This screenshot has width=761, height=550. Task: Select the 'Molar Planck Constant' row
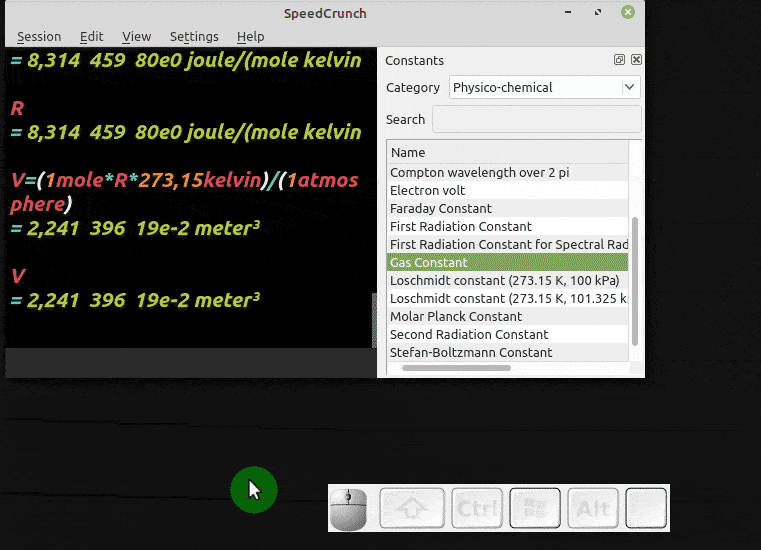pos(508,317)
